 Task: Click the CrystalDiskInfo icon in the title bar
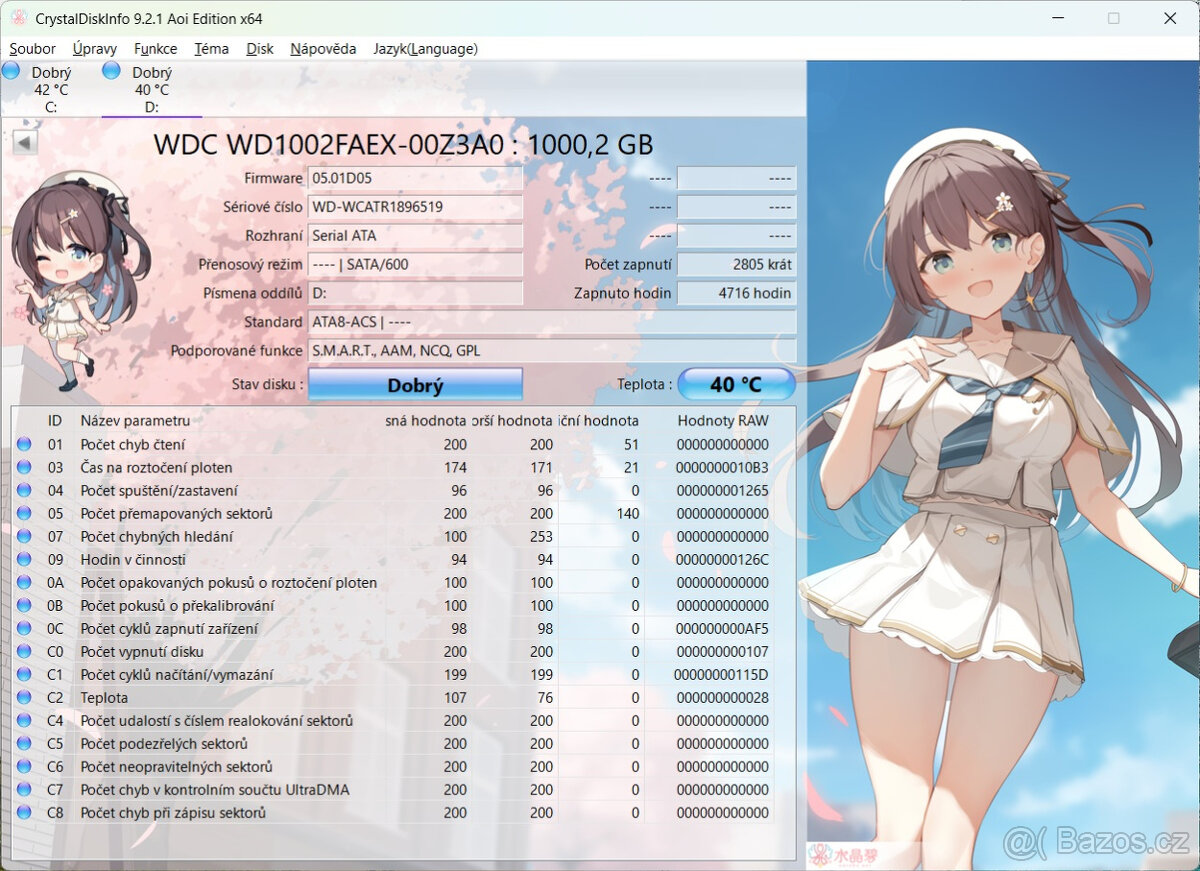(18, 17)
